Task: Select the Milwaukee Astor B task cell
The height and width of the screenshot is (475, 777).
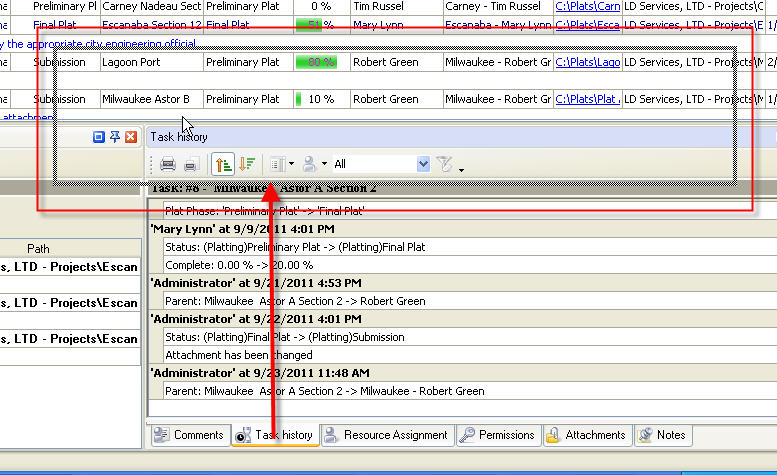Action: (146, 99)
